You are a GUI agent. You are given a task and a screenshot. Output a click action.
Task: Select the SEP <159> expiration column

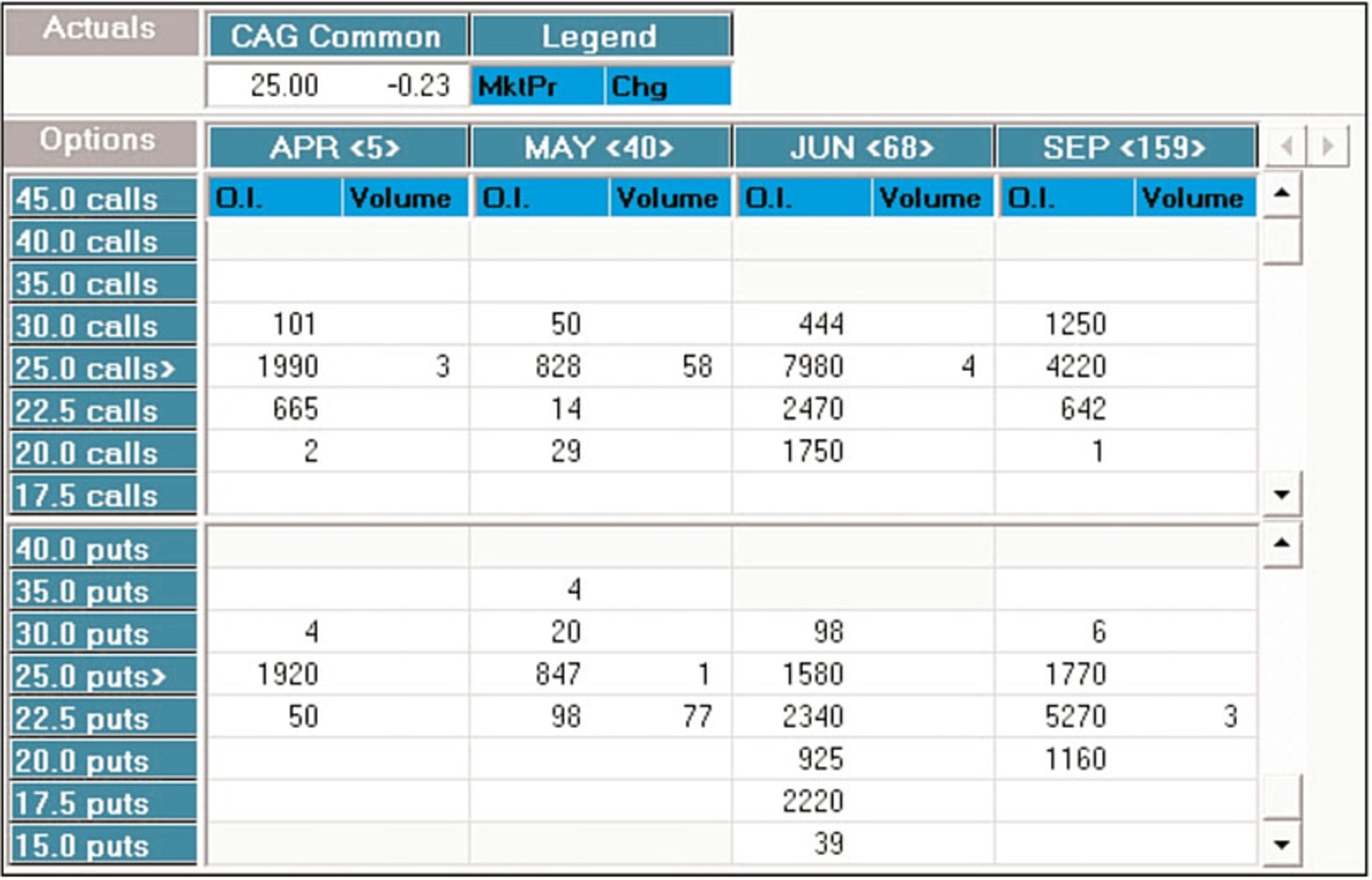(1125, 148)
